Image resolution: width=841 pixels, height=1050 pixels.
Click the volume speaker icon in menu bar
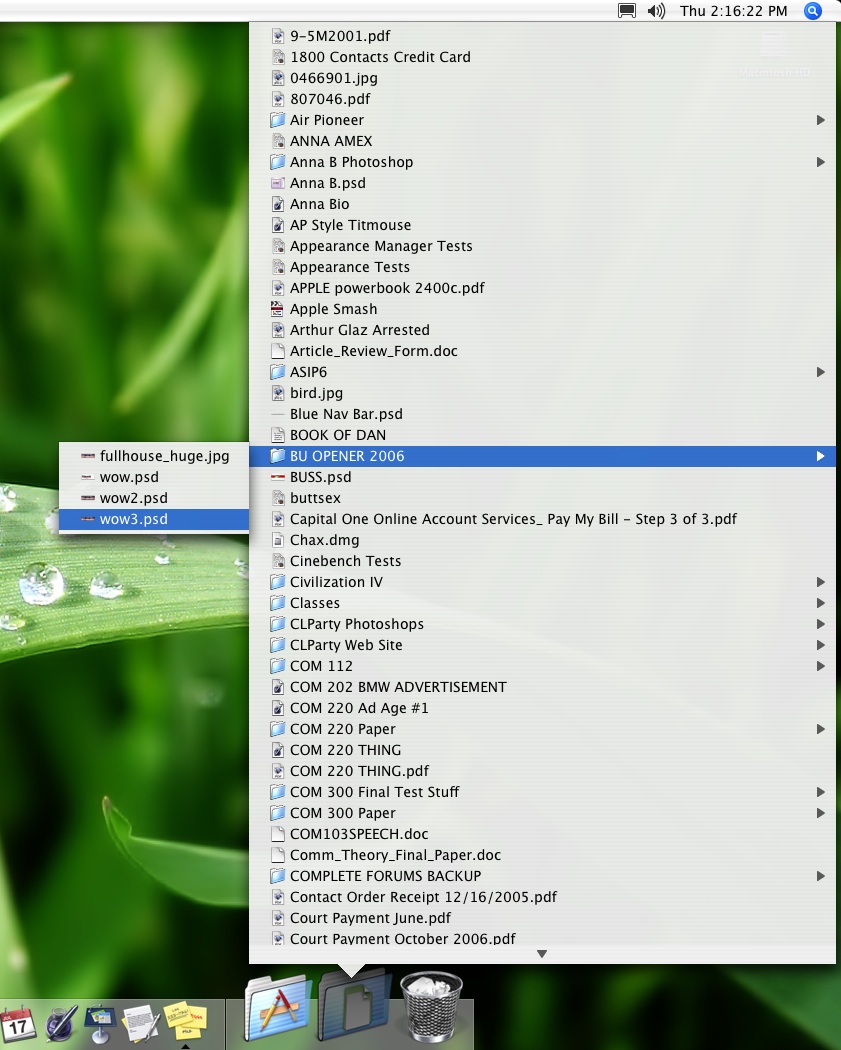pyautogui.click(x=656, y=11)
